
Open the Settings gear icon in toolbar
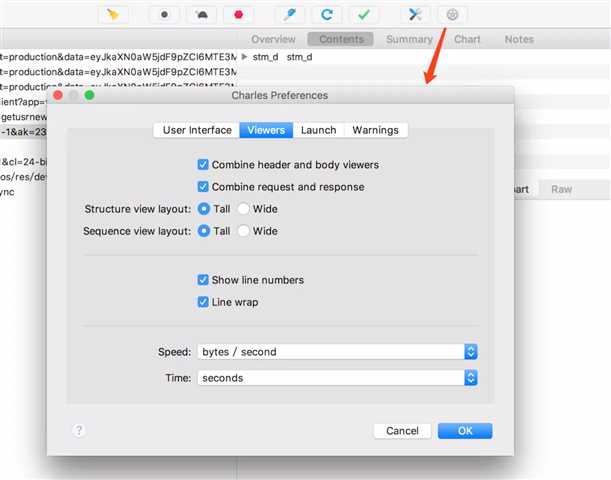[452, 15]
